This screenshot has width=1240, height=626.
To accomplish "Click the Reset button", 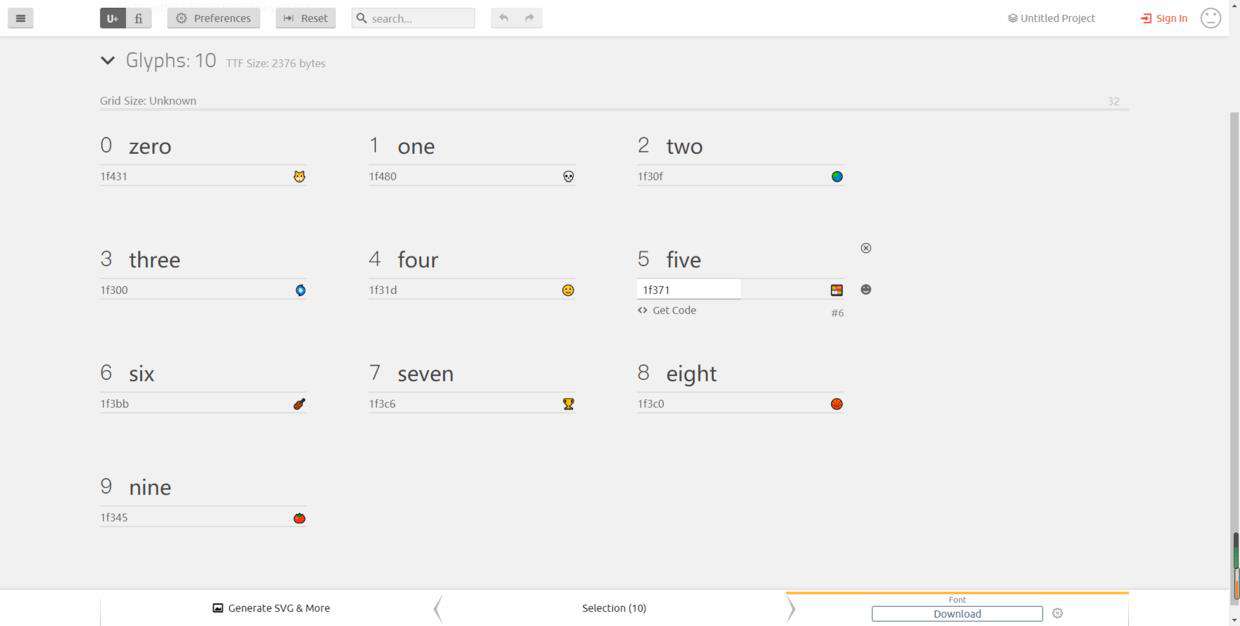I will click(305, 18).
